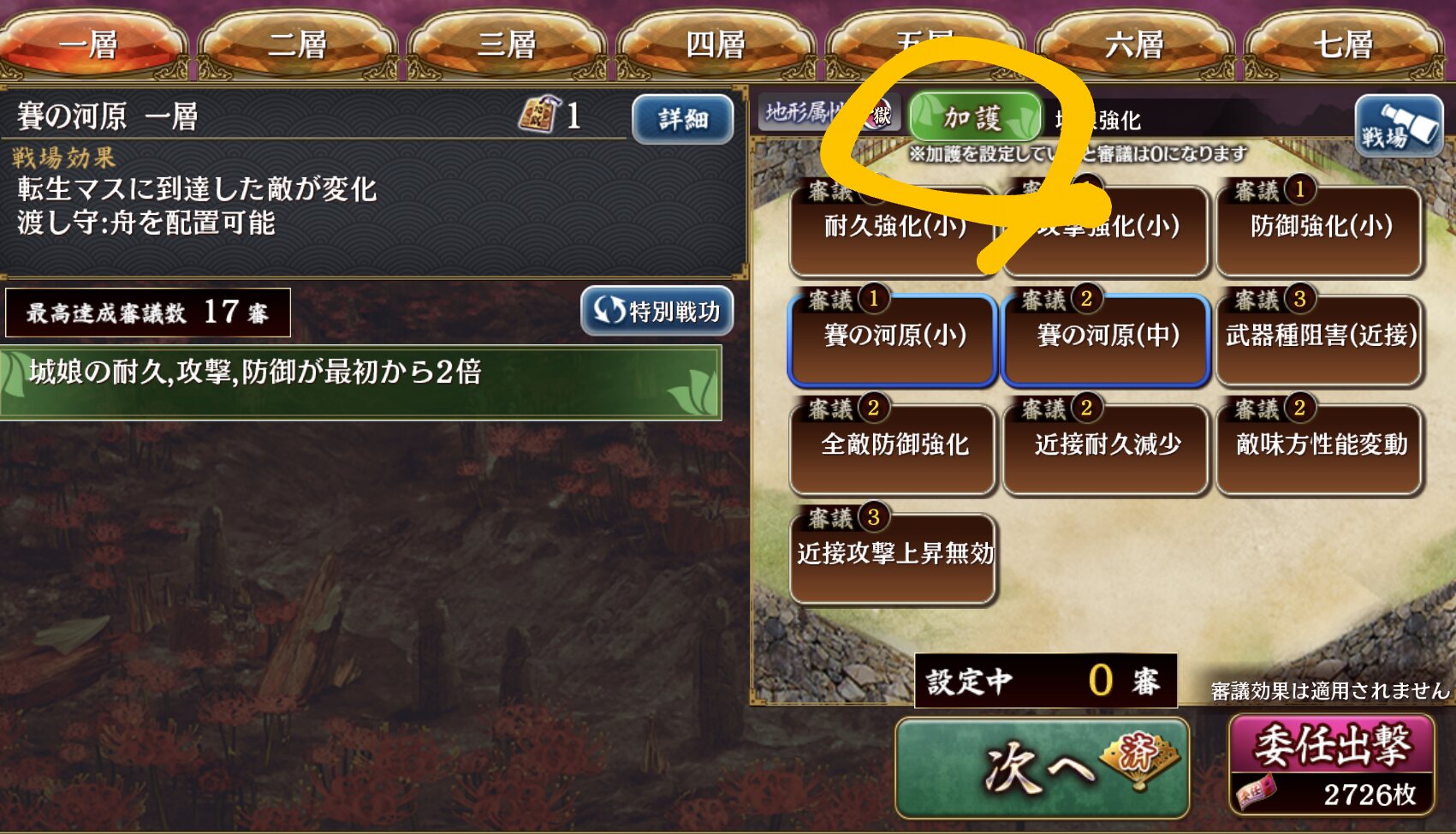1456x834 pixels.
Task: Switch to the 七層 floor tab
Action: pyautogui.click(x=1344, y=45)
